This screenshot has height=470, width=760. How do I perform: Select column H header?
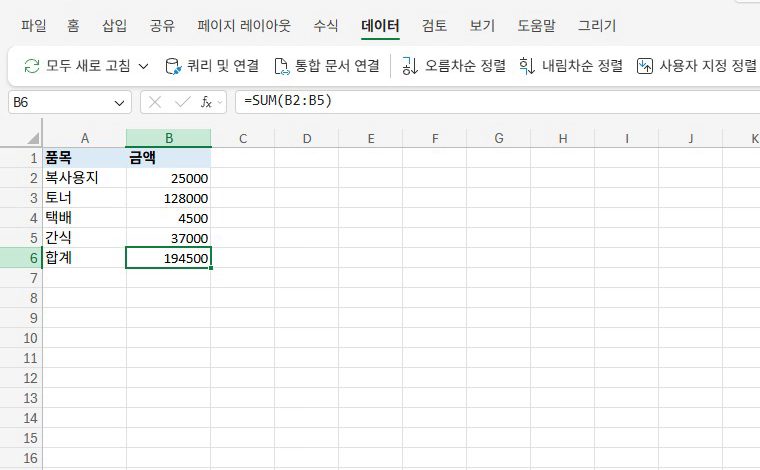563,139
